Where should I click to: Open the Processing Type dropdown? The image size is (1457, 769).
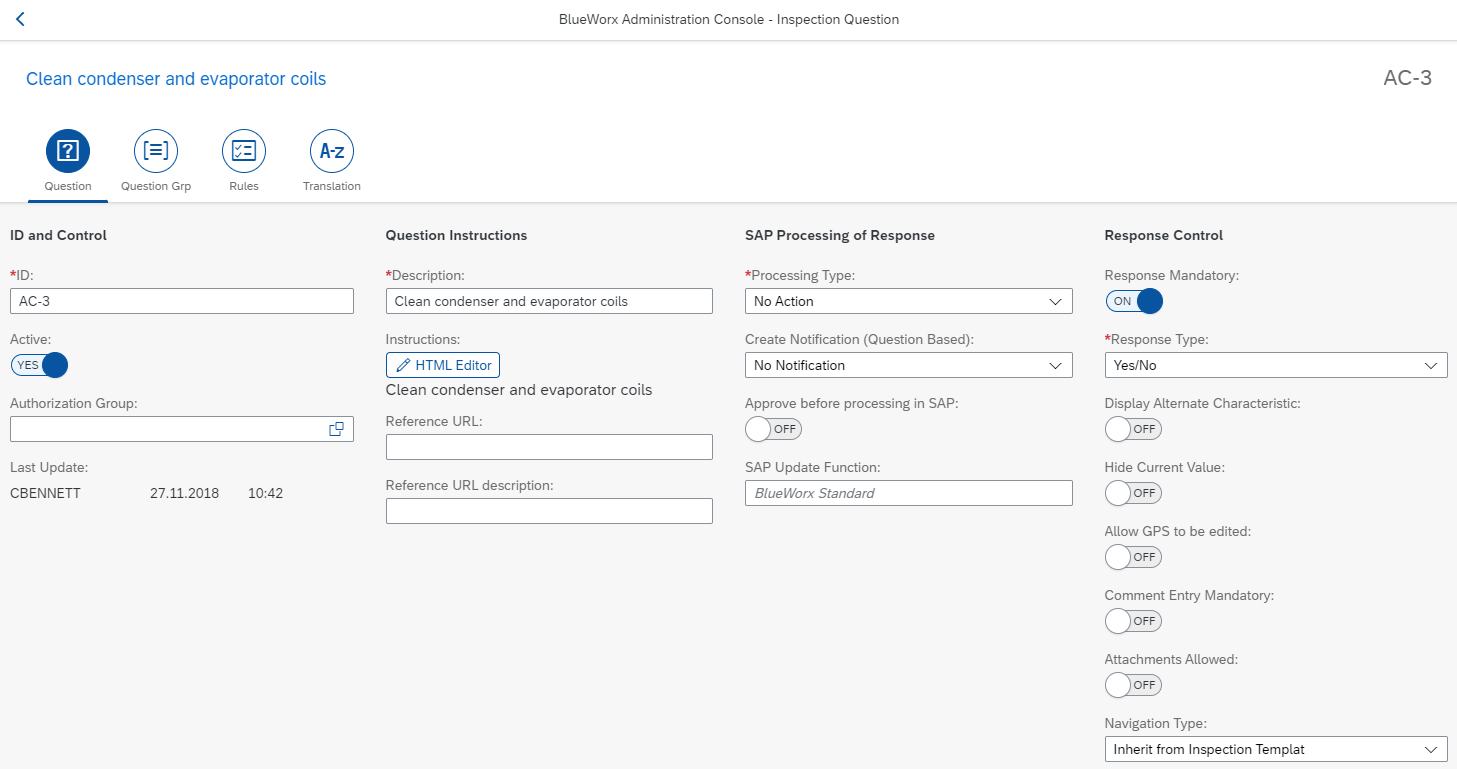[909, 301]
